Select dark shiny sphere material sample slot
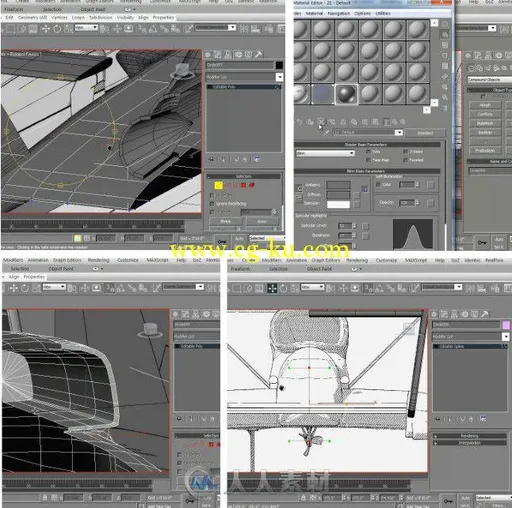Image resolution: width=512 pixels, height=508 pixels. point(346,95)
